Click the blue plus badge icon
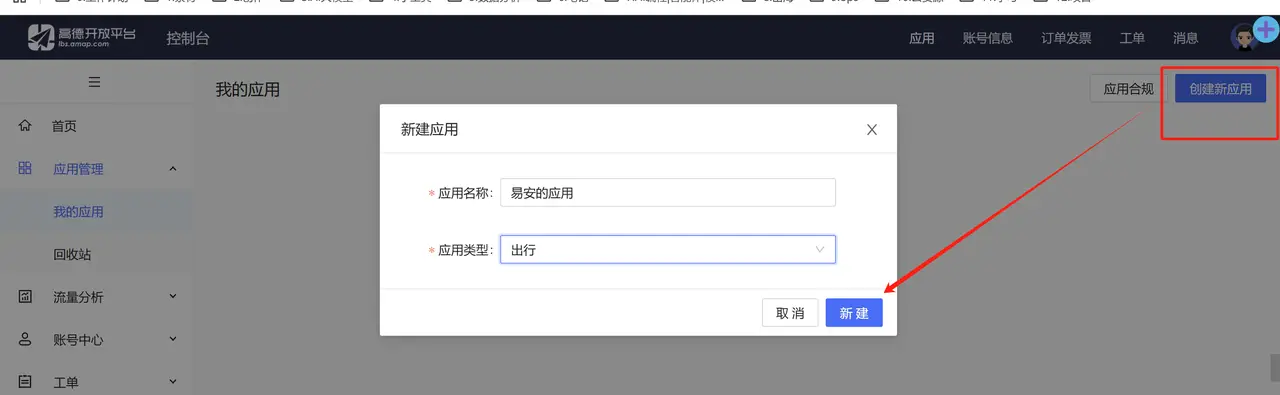Image resolution: width=1280 pixels, height=395 pixels. click(1266, 29)
